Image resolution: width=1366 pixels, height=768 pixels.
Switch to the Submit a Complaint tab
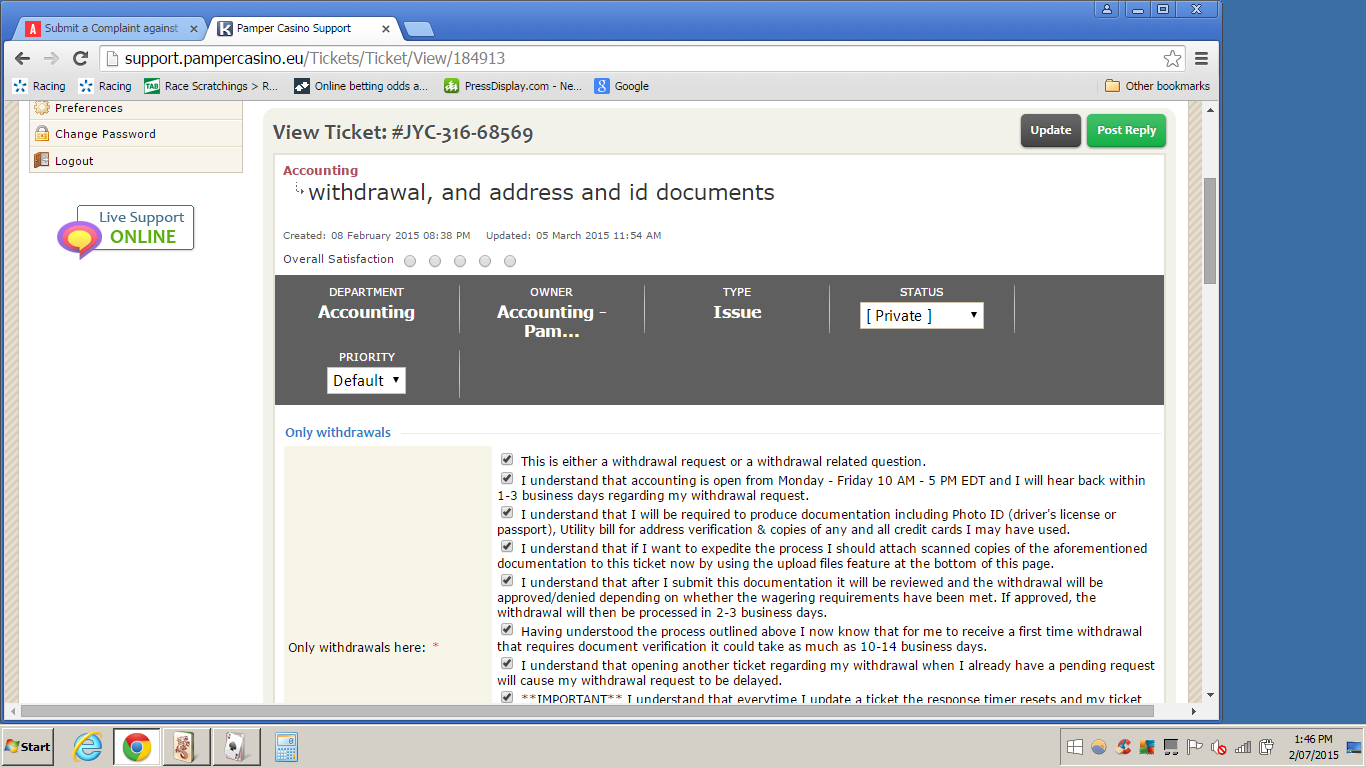point(110,29)
